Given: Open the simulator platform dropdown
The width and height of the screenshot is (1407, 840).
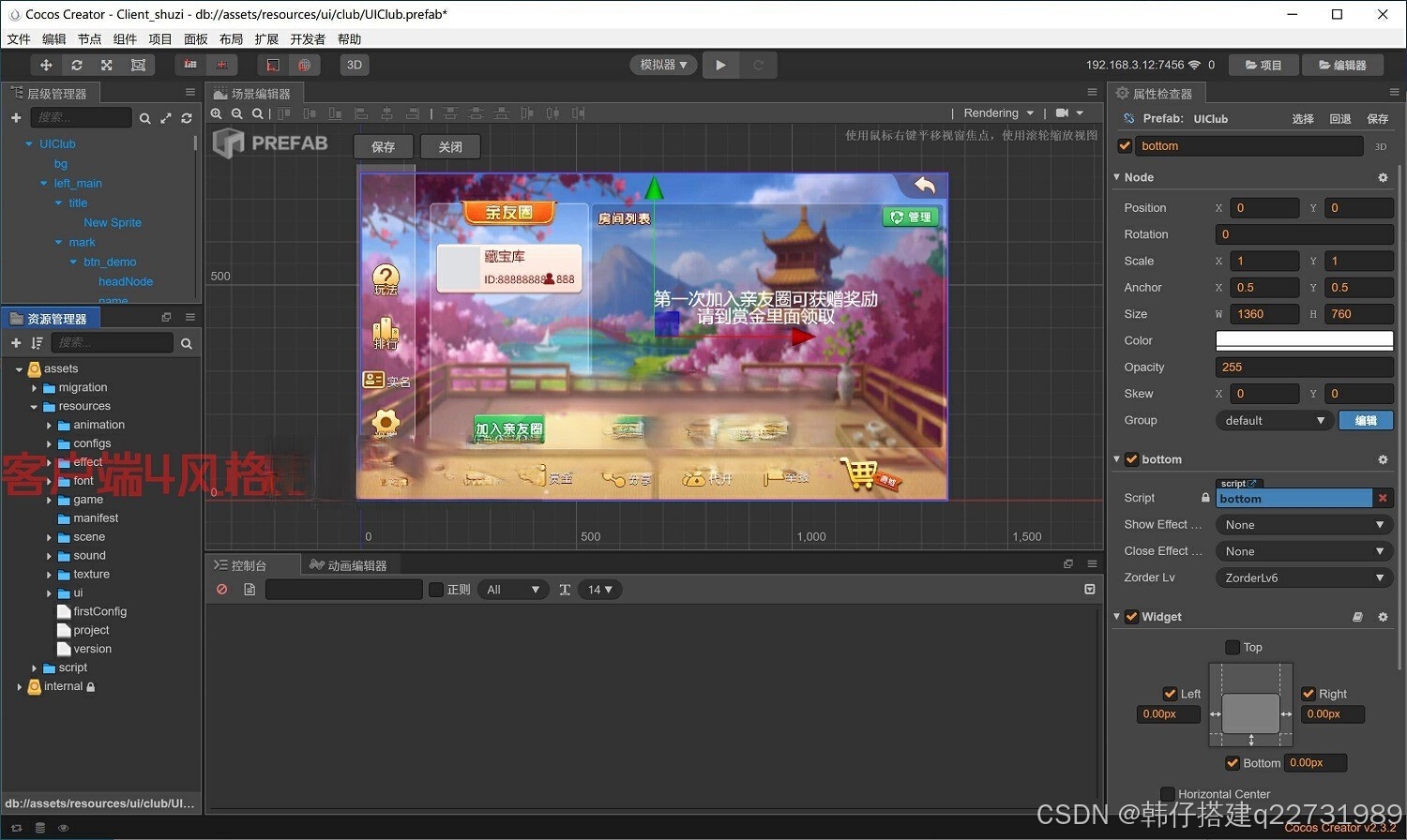Looking at the screenshot, I should [x=663, y=65].
